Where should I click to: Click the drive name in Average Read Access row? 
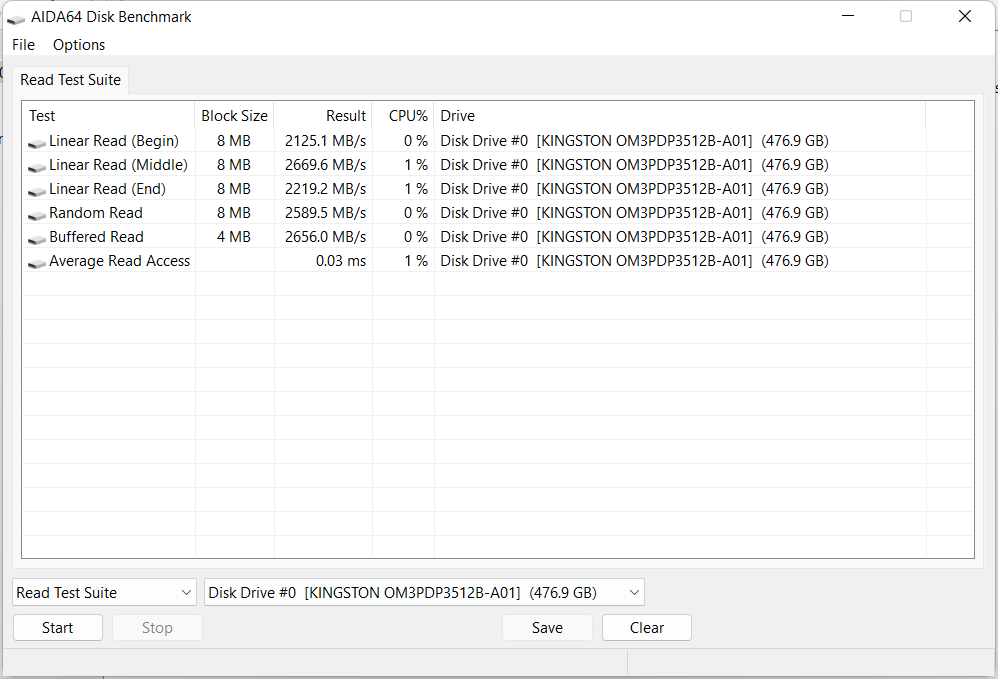tap(635, 261)
